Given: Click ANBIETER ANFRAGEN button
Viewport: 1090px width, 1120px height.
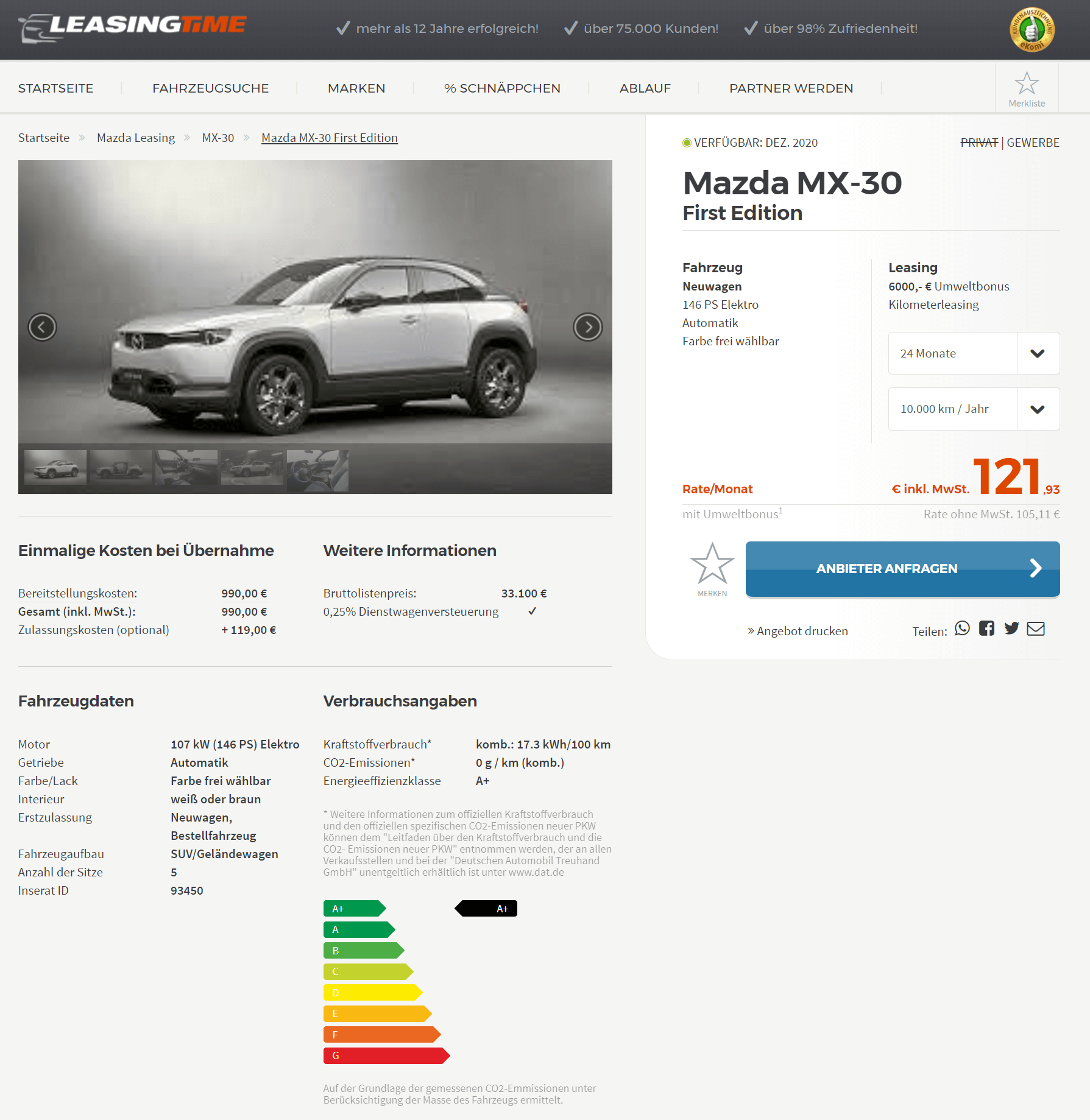Looking at the screenshot, I should (902, 569).
